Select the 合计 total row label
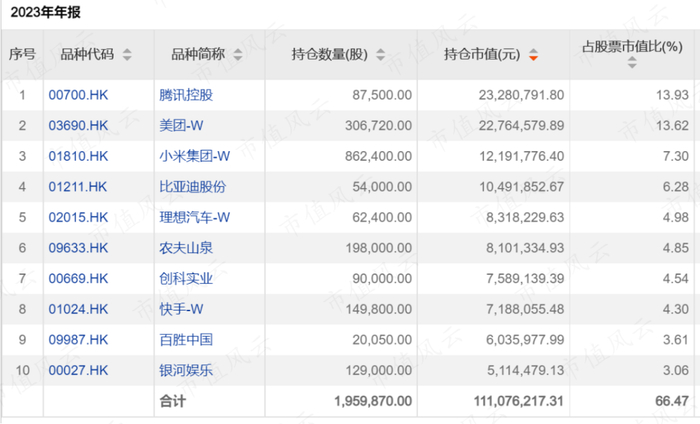The image size is (700, 424). click(x=172, y=401)
